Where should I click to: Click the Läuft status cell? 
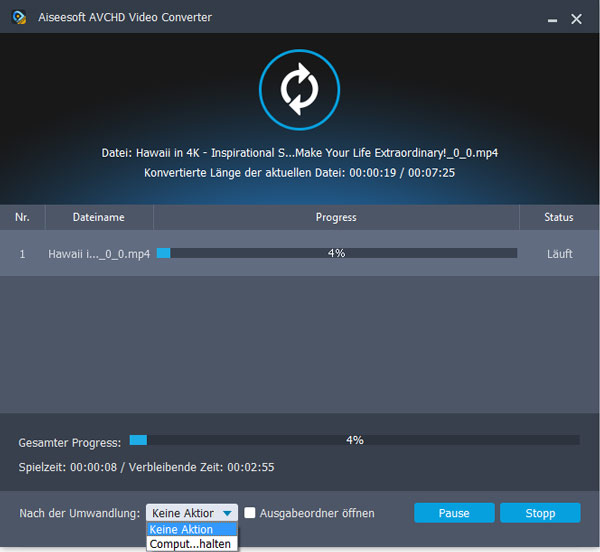click(559, 254)
